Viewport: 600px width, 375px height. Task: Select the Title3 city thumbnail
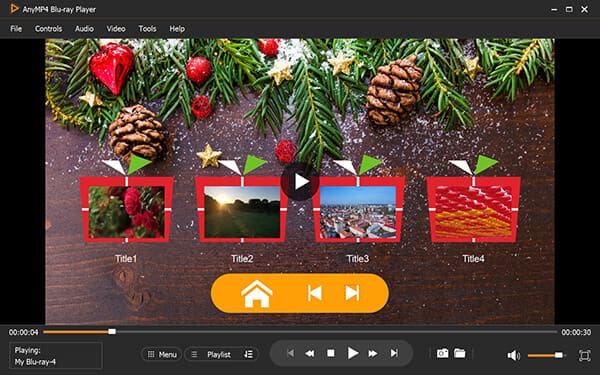(358, 212)
